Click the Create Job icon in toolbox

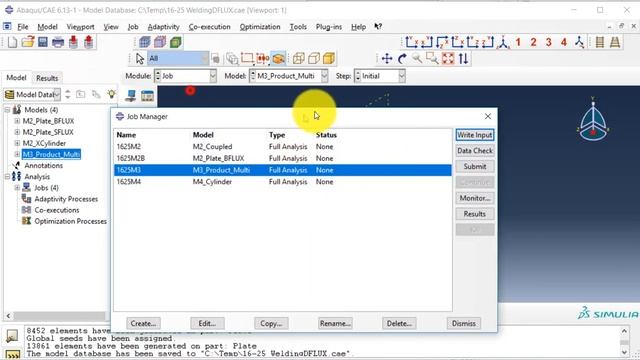(x=131, y=96)
